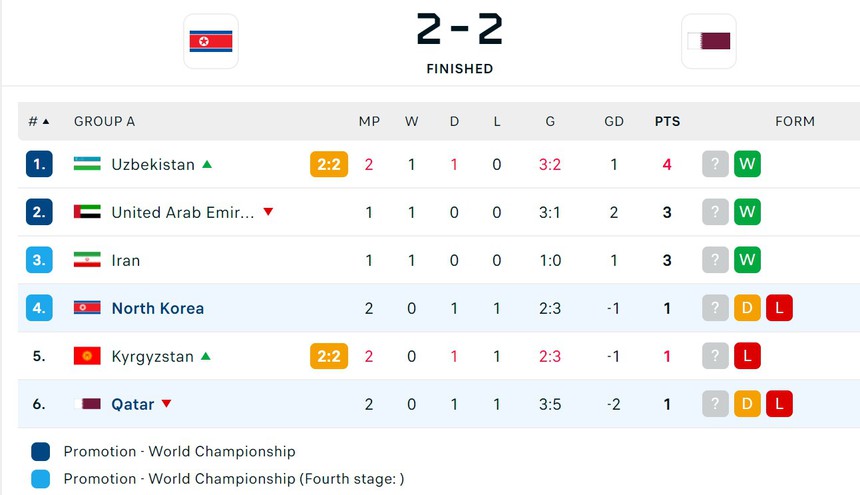Click Kyrgyzstan's red L form badge

coord(747,356)
